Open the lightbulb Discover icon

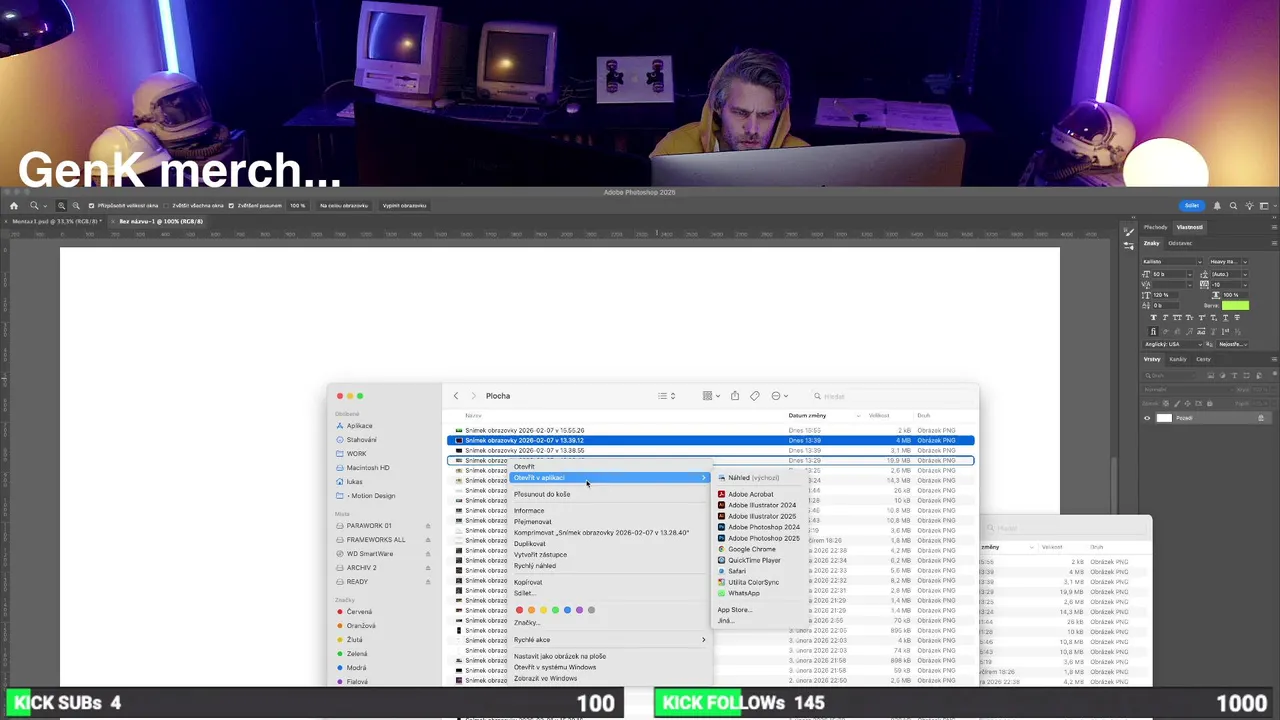click(1249, 205)
